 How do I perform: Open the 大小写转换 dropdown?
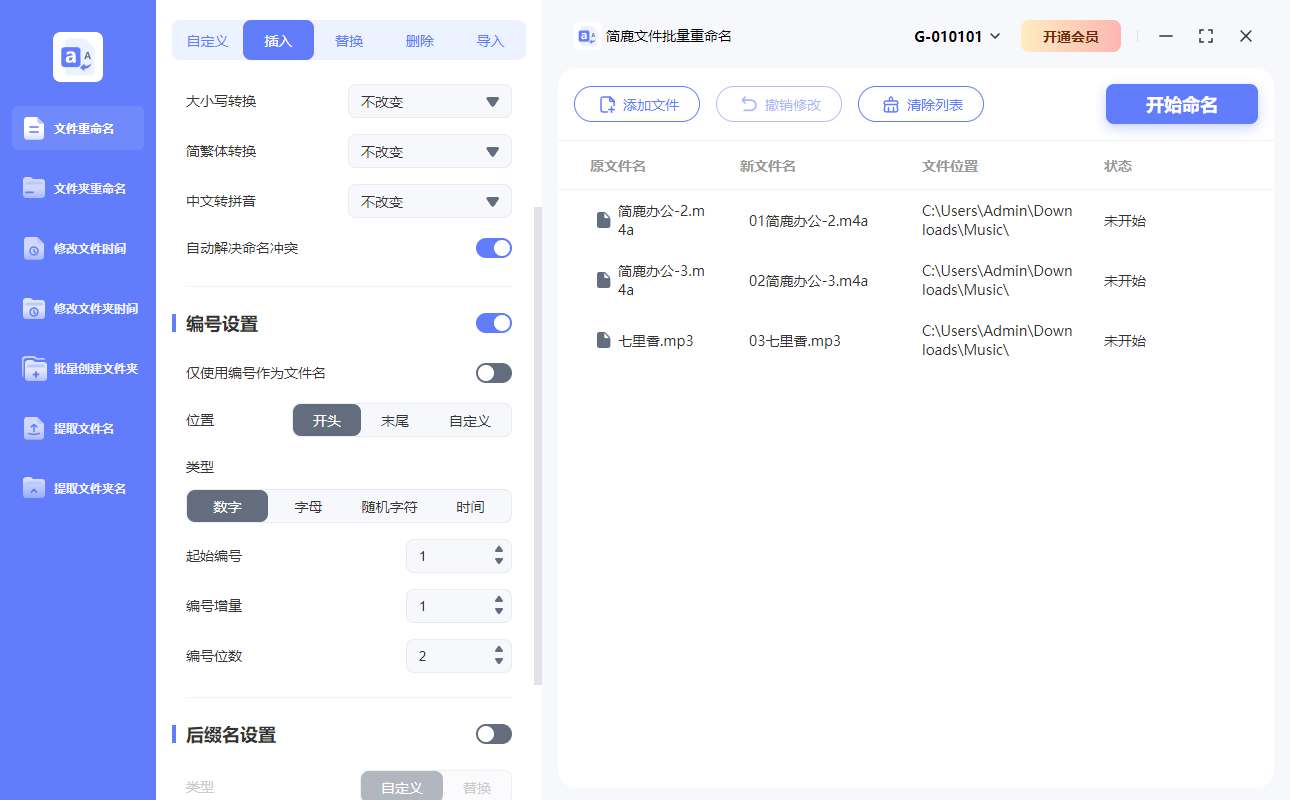coord(429,101)
